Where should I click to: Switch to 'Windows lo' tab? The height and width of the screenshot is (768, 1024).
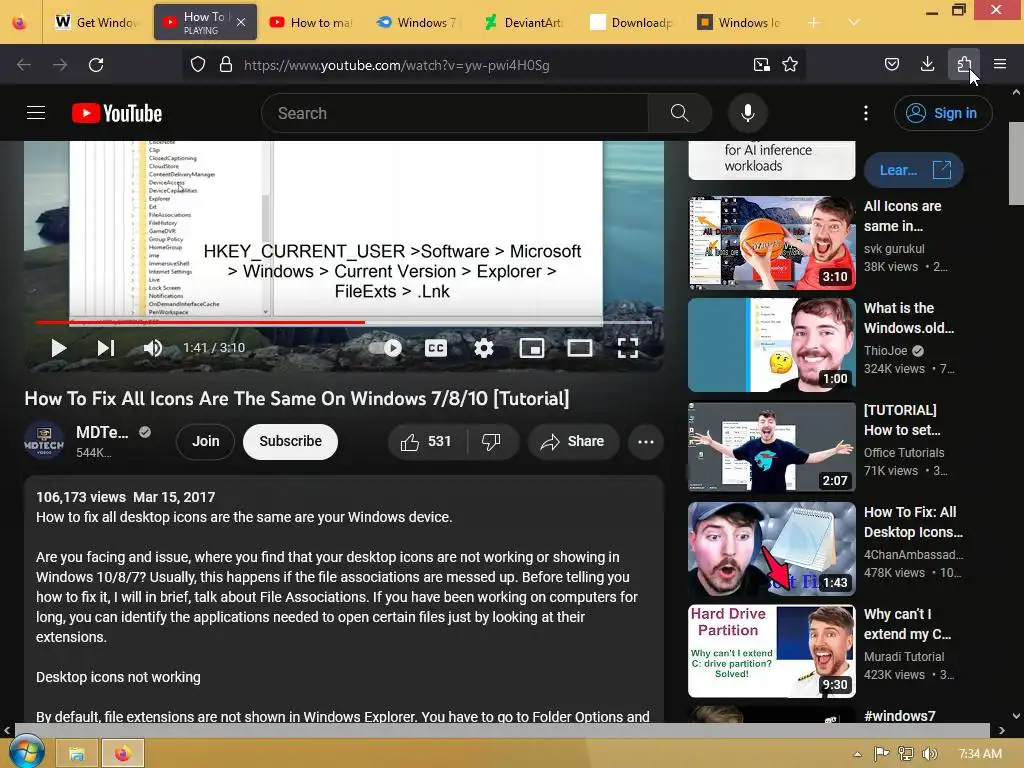[739, 22]
